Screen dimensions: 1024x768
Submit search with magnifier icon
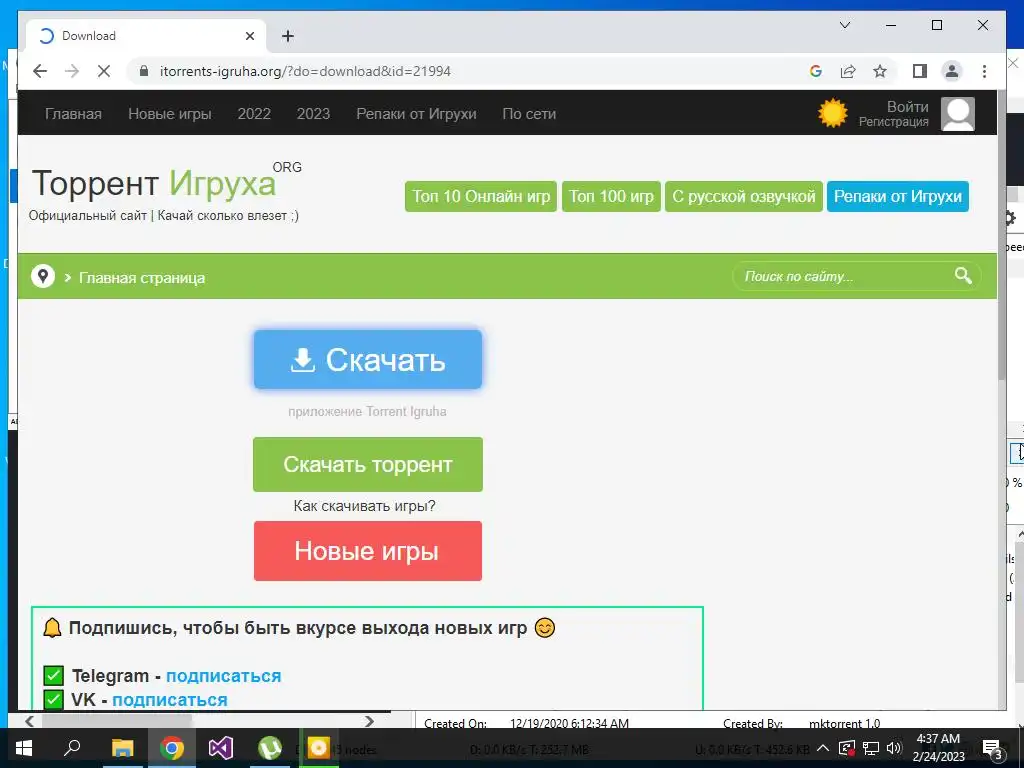tap(963, 276)
